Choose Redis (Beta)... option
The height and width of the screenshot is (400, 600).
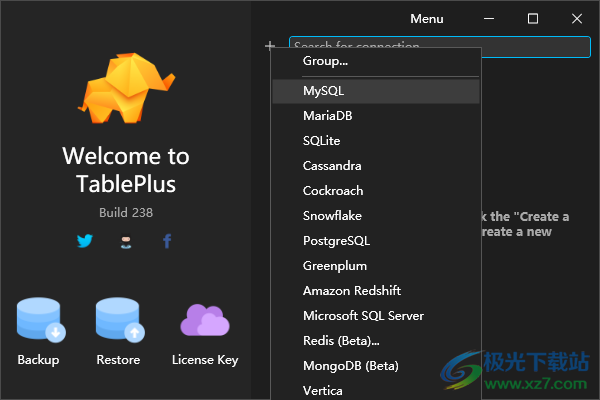(376, 341)
